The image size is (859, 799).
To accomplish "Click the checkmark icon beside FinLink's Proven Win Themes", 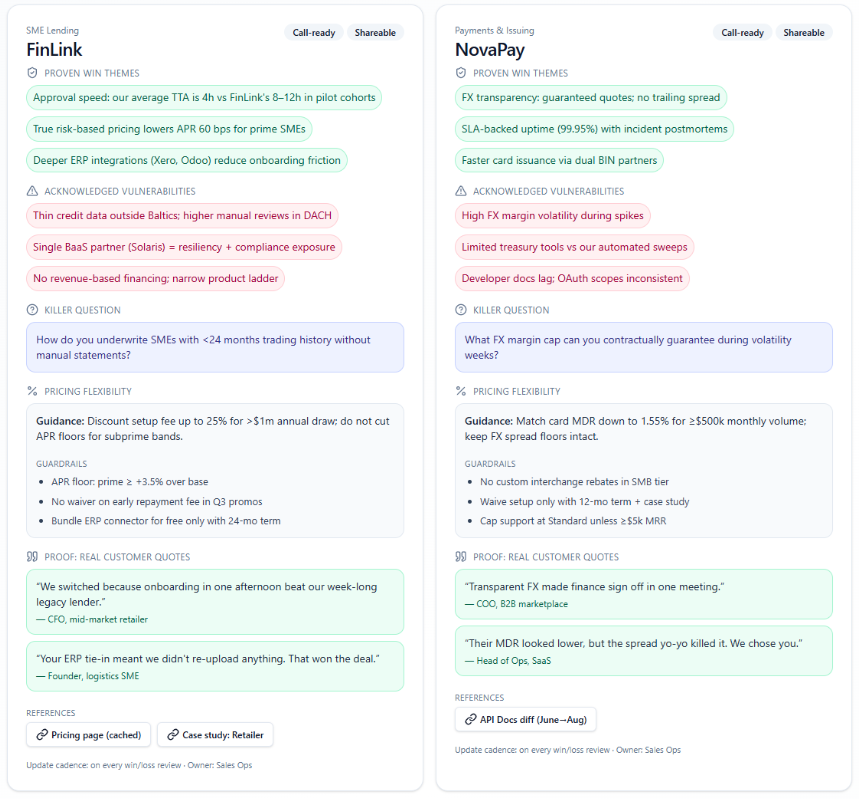I will click(33, 73).
